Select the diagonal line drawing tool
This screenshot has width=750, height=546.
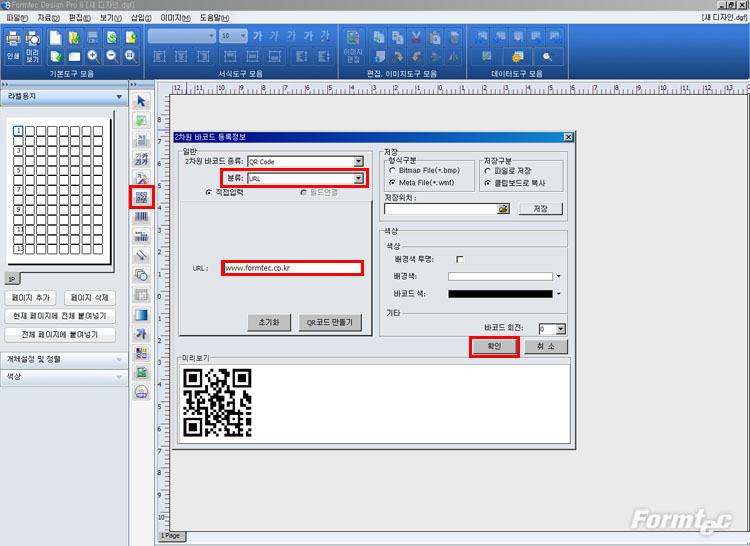coord(141,256)
